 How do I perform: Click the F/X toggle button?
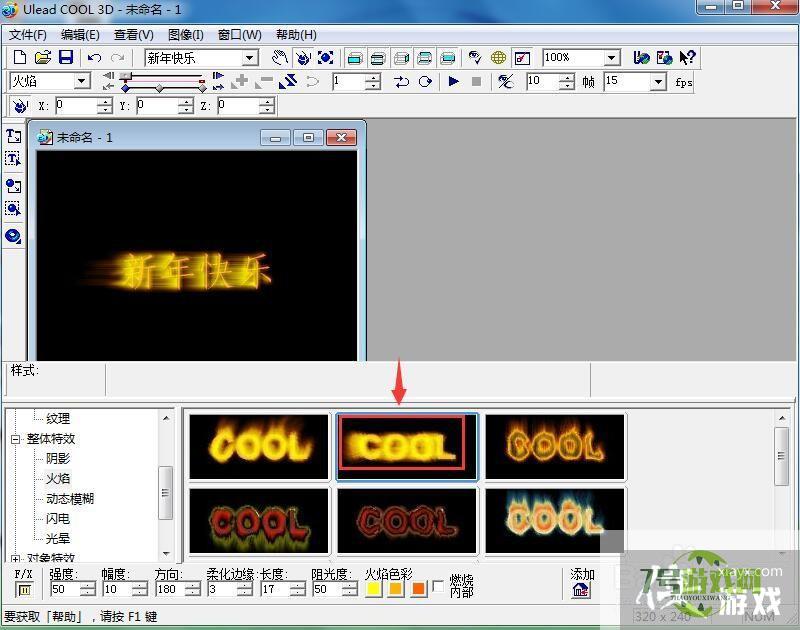pyautogui.click(x=24, y=590)
